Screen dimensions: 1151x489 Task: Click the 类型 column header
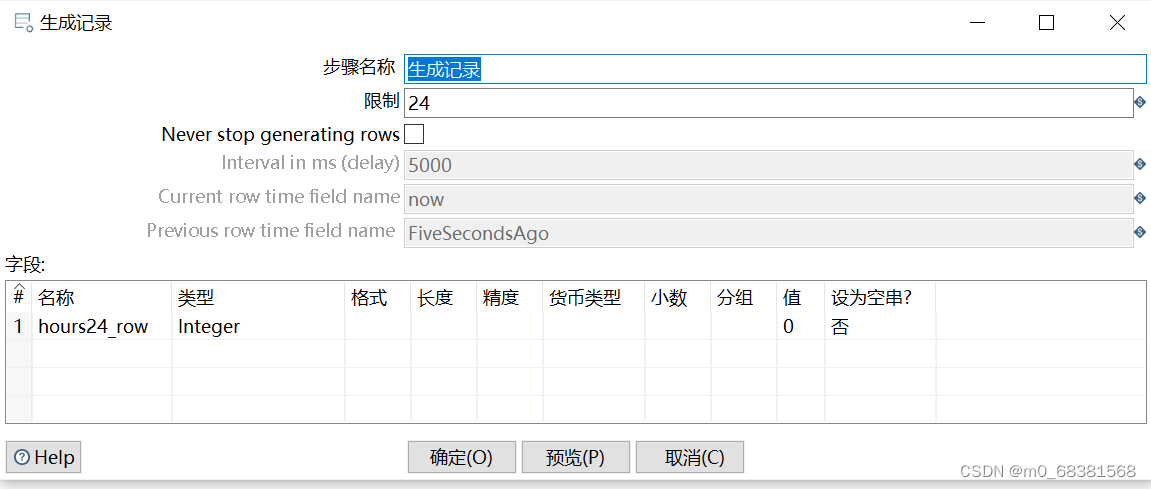click(x=258, y=297)
